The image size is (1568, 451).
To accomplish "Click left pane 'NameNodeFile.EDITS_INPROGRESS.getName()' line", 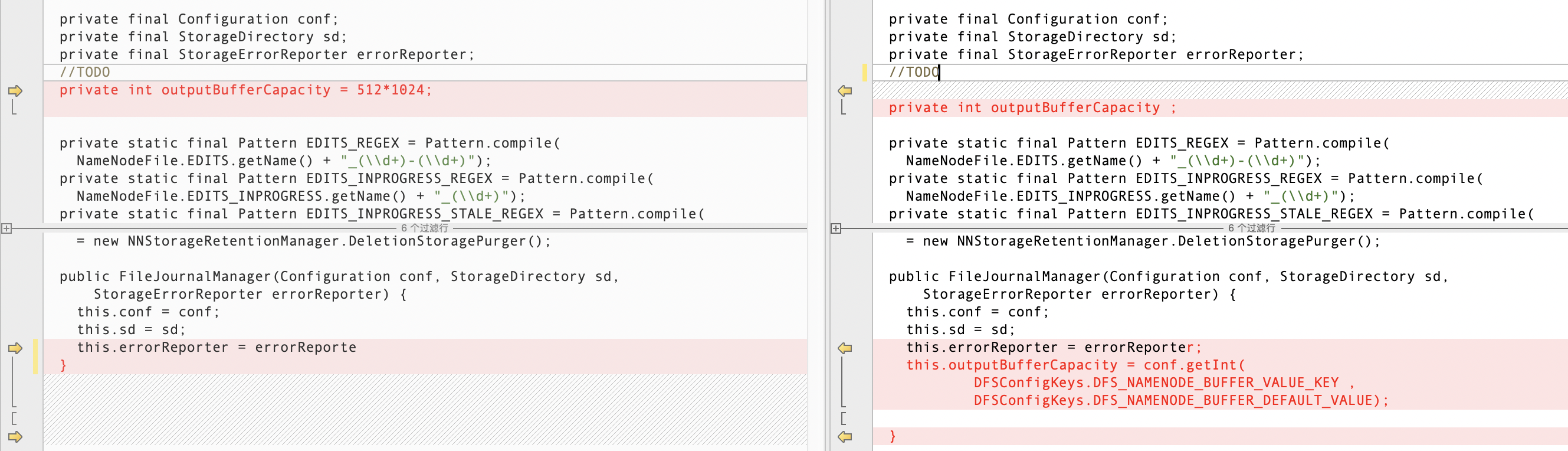I will tap(301, 196).
